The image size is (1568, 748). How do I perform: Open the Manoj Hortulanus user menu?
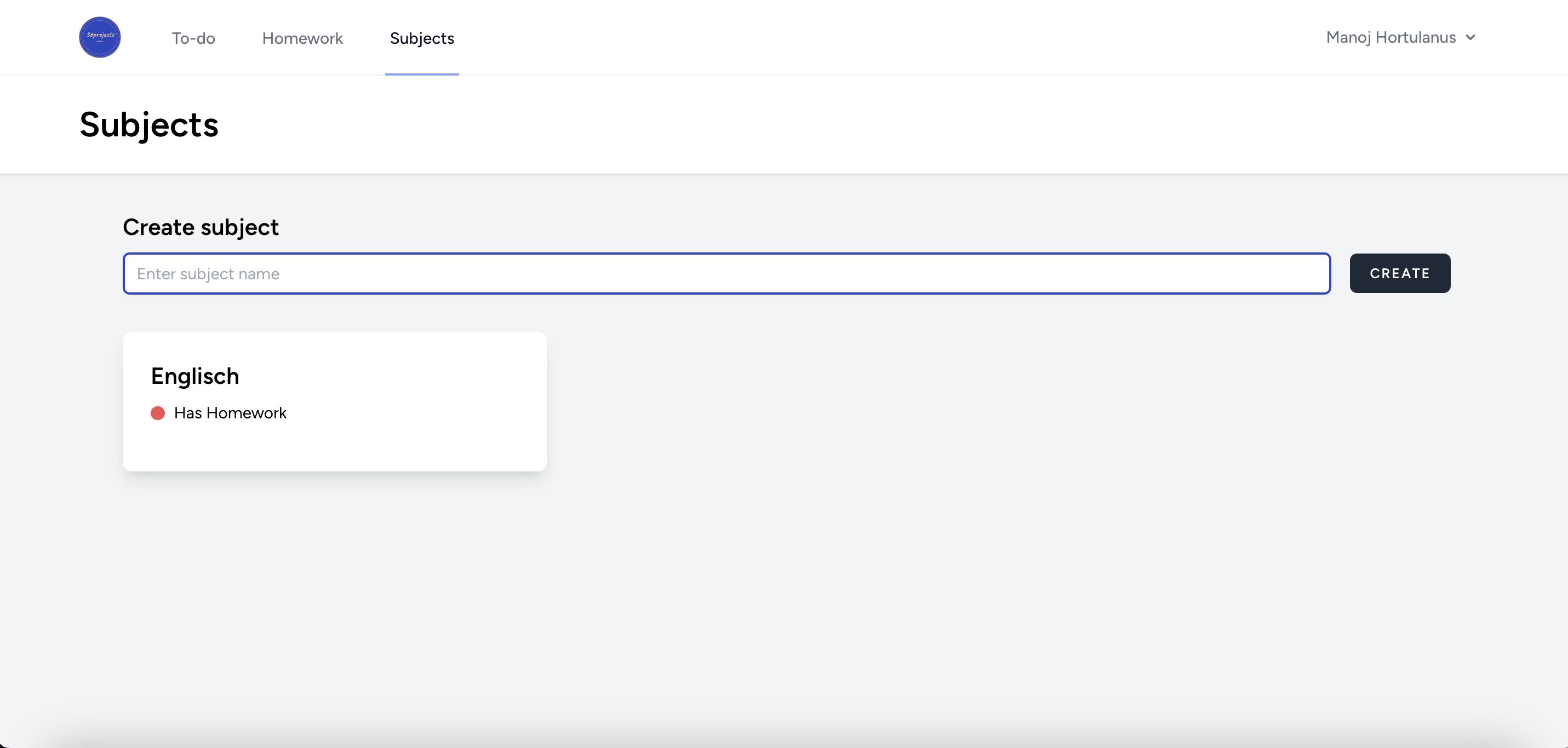(x=1391, y=38)
